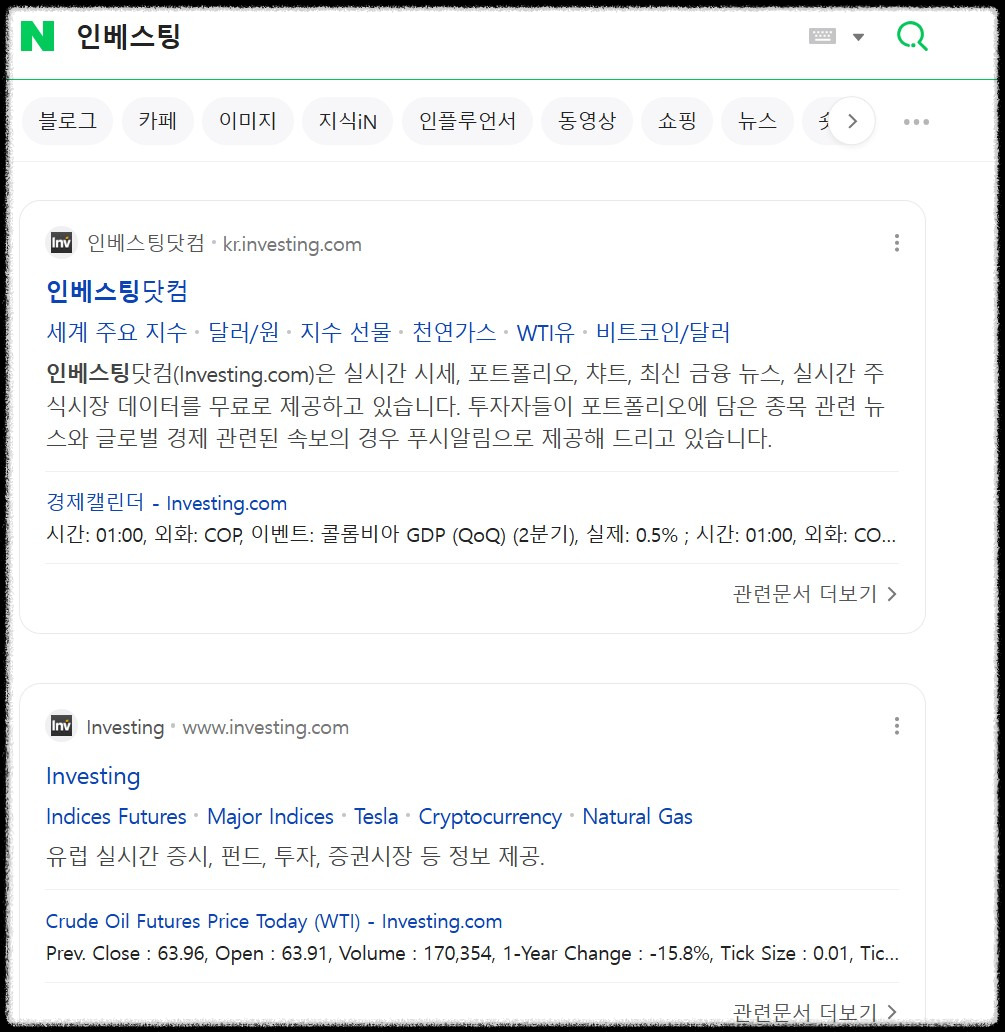The width and height of the screenshot is (1005, 1032).
Task: Switch to the 동영상 tab
Action: pyautogui.click(x=587, y=121)
